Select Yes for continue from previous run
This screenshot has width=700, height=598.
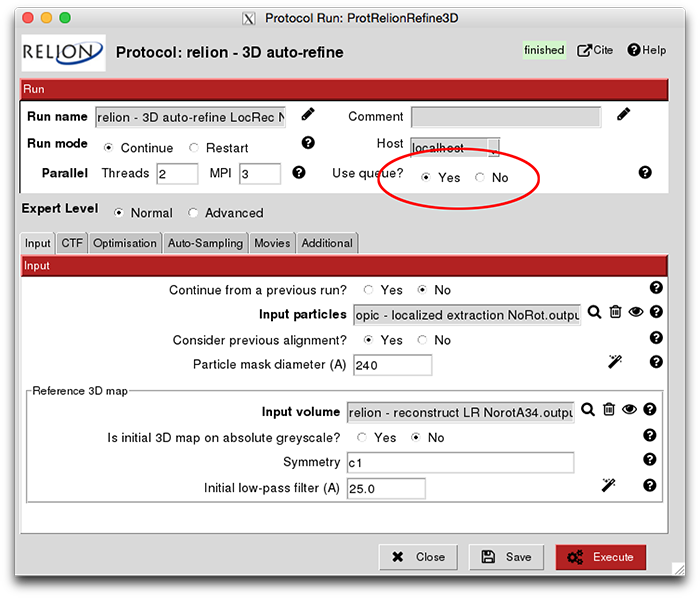369,290
